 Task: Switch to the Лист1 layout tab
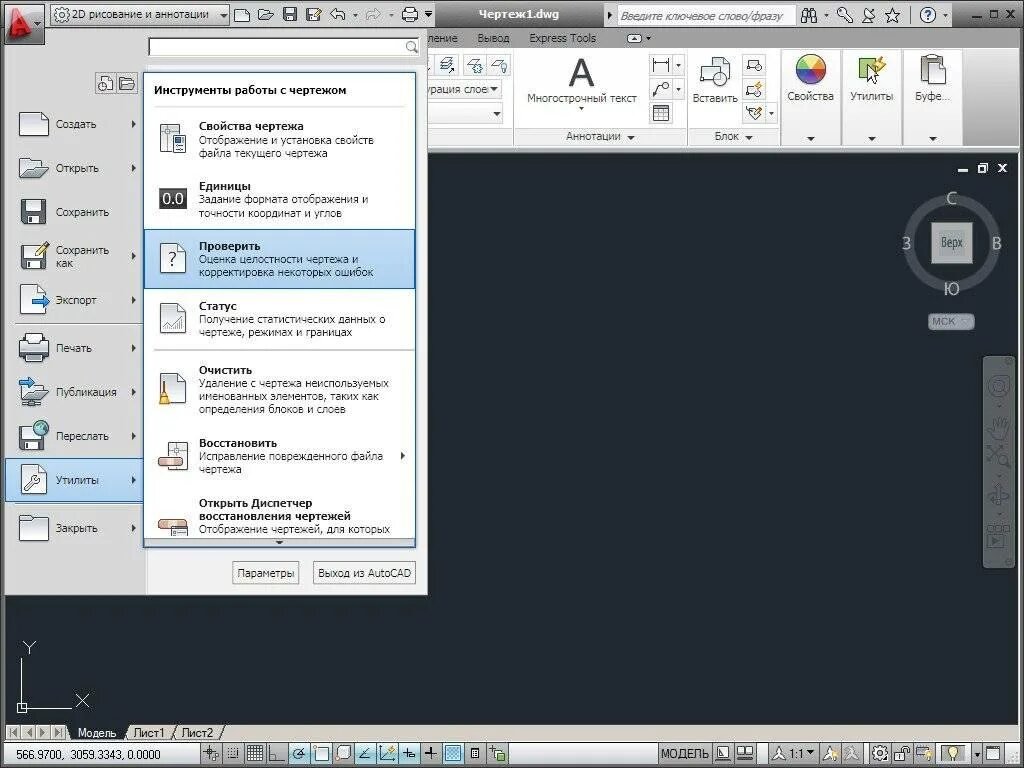[x=149, y=733]
